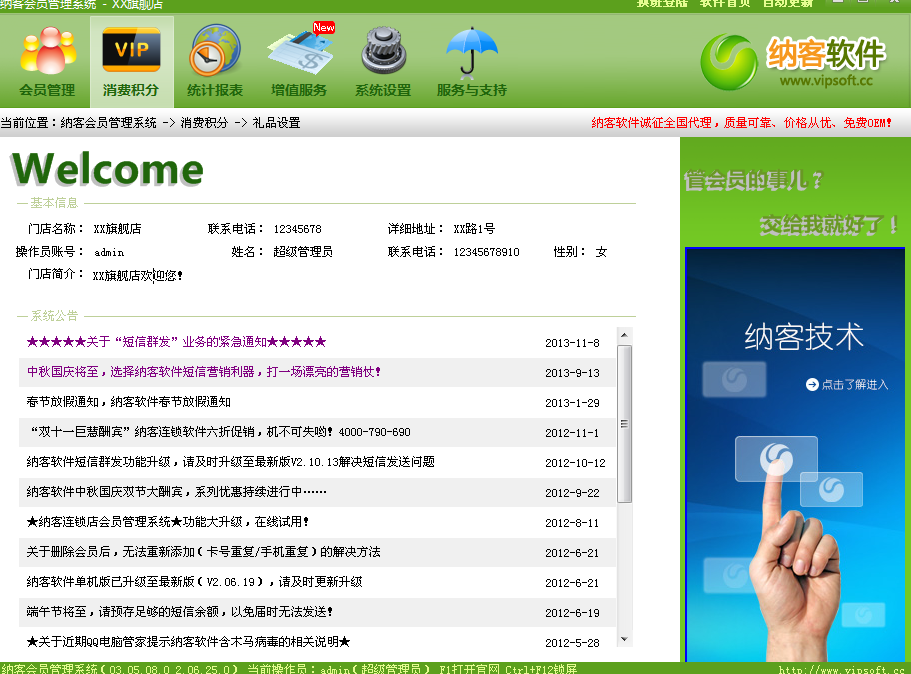Click the announcement list scrollbar thumb

click(x=625, y=423)
